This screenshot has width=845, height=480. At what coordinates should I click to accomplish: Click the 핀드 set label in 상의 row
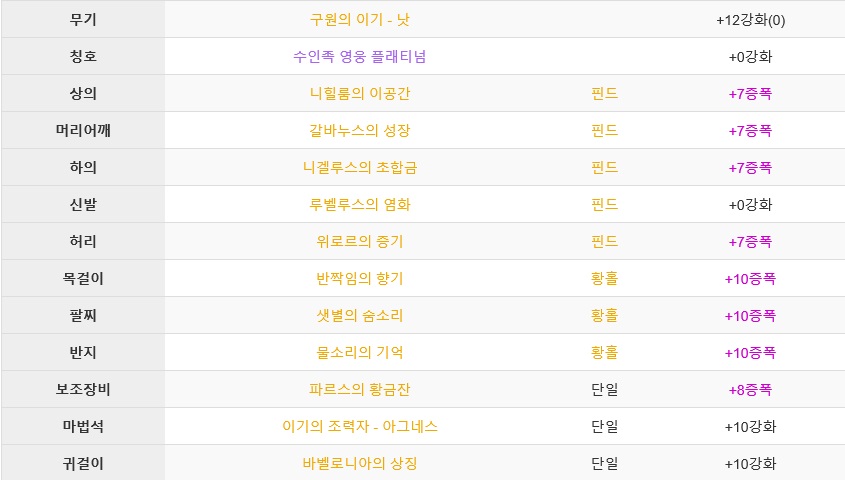pyautogui.click(x=604, y=94)
